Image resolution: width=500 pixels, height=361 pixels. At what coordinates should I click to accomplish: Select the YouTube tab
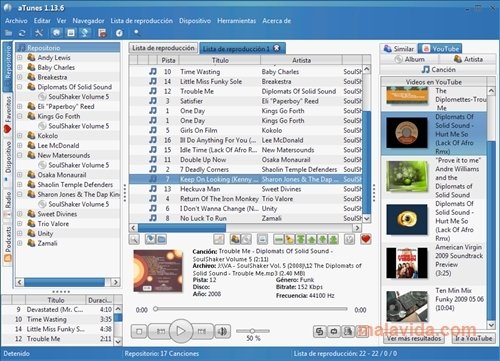pyautogui.click(x=440, y=49)
